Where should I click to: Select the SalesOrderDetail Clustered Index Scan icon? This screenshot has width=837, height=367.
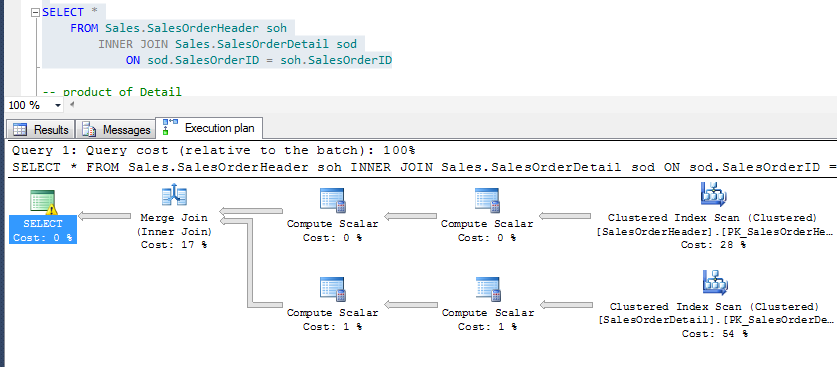tap(715, 283)
